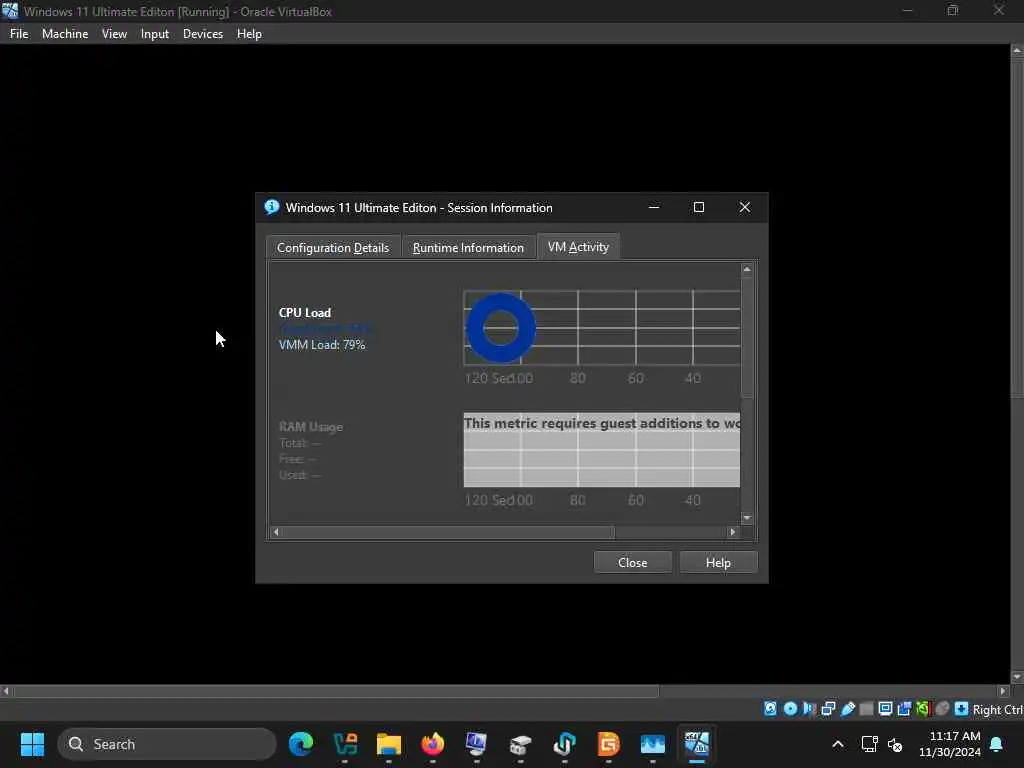
Task: Click the recording indicator in status bar
Action: (904, 709)
